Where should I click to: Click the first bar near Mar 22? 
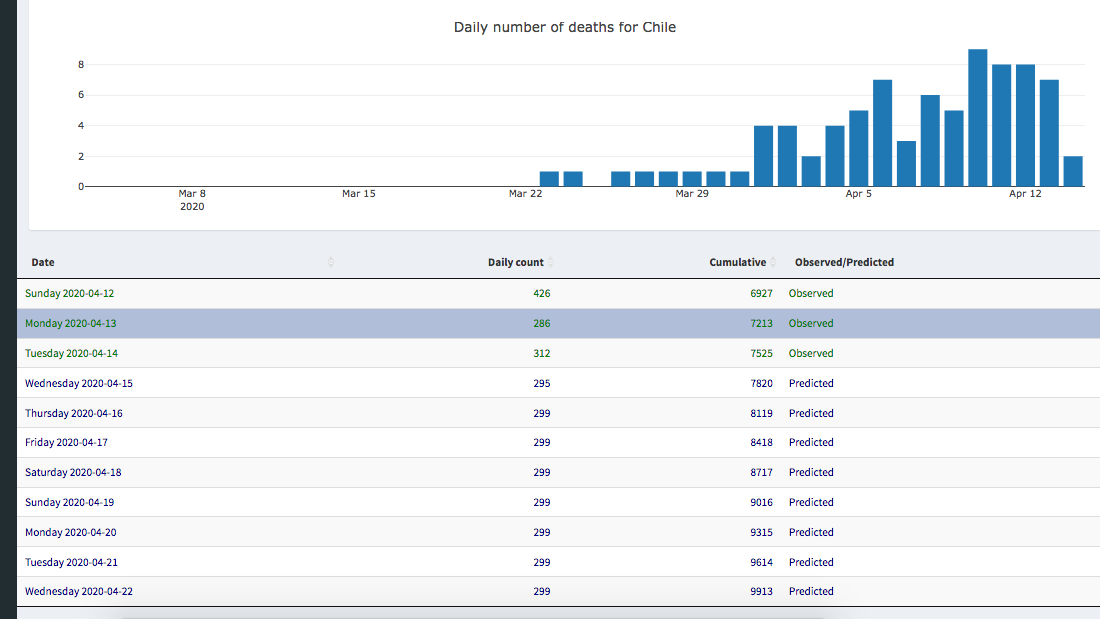pyautogui.click(x=549, y=179)
